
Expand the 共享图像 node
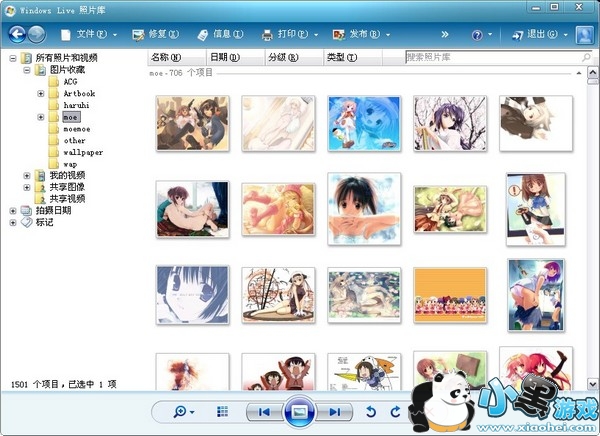27,188
